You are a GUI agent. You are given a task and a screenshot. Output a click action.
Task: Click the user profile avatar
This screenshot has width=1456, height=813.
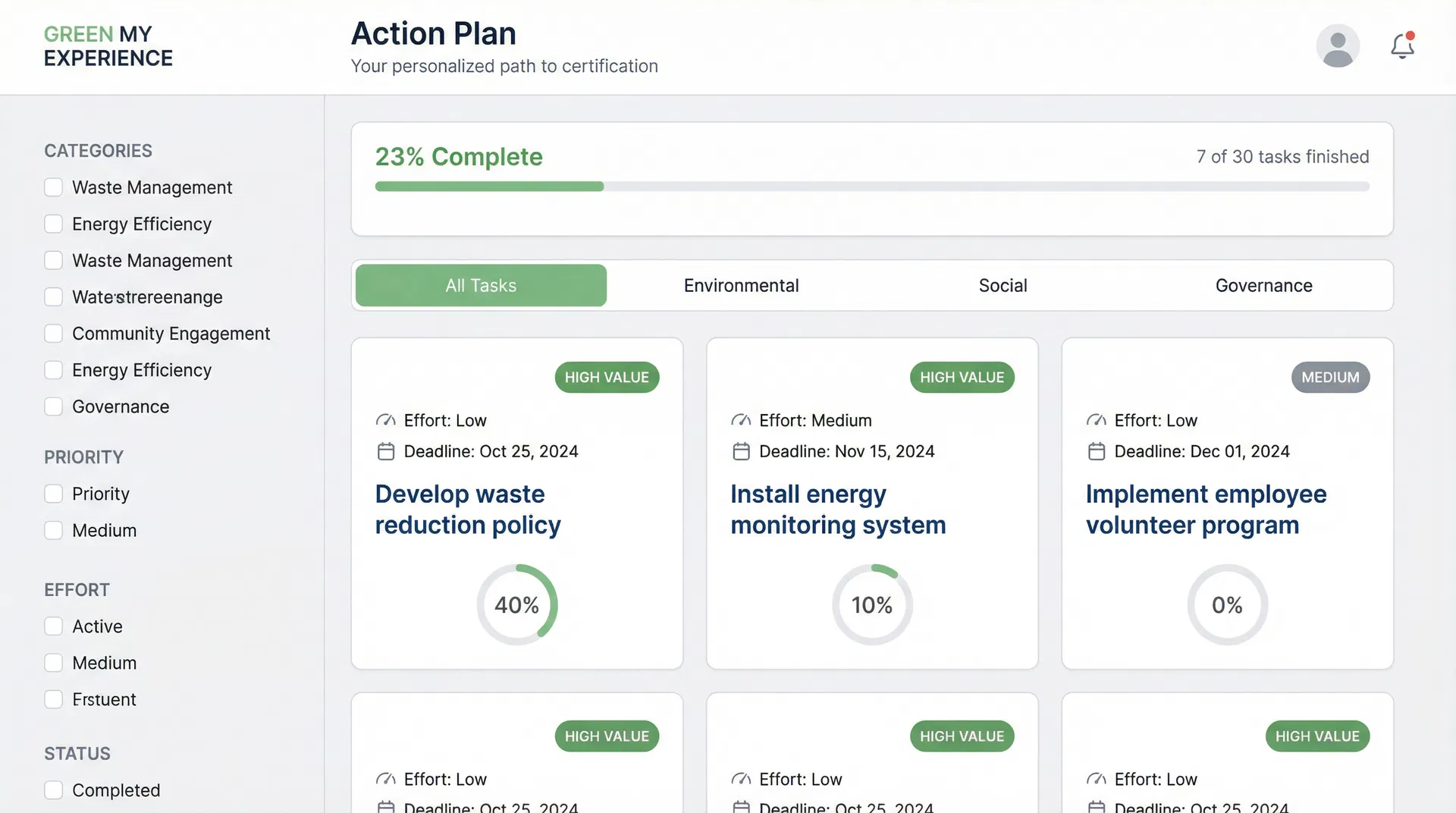coord(1338,46)
